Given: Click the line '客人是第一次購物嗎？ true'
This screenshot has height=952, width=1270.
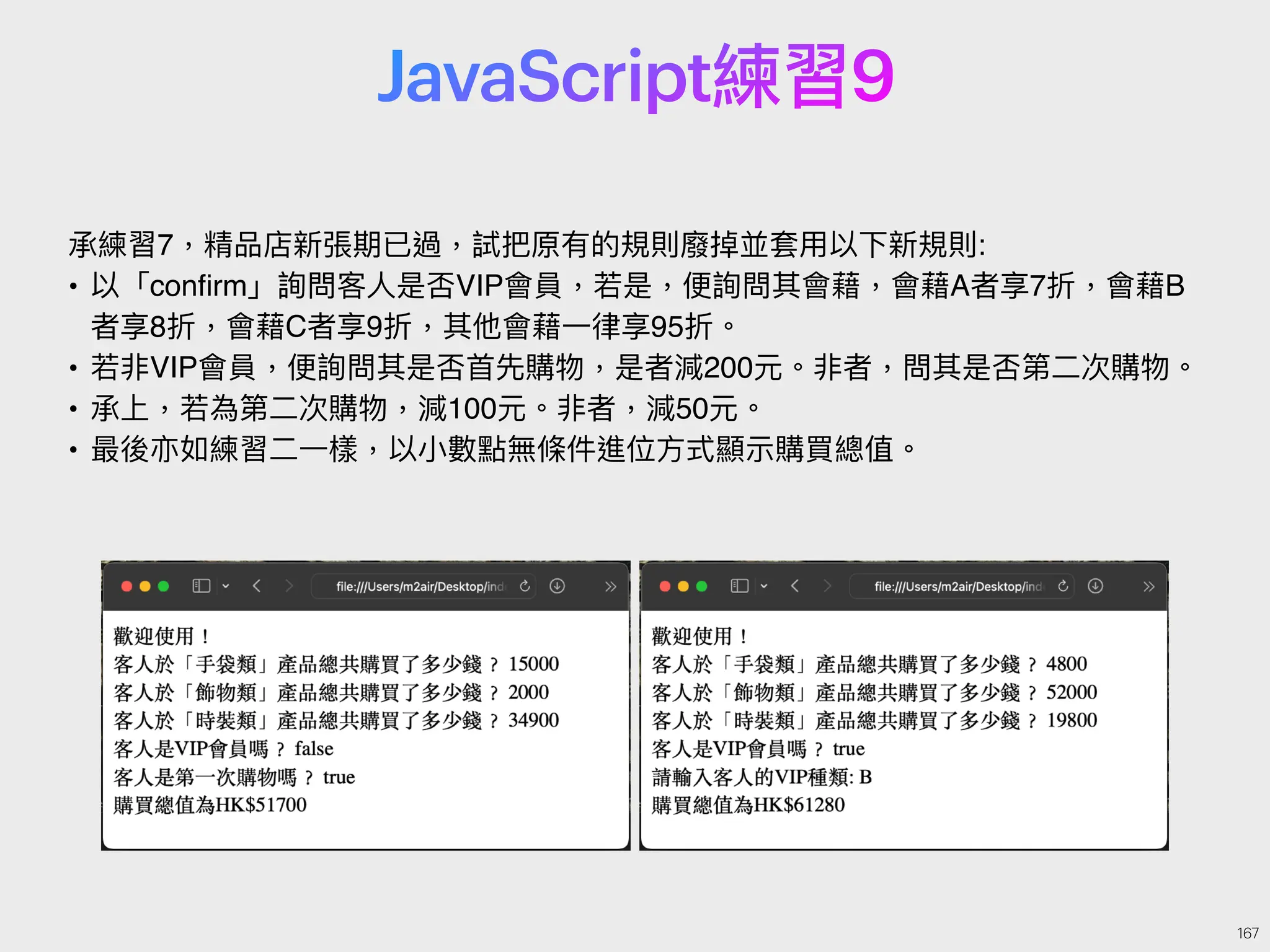Looking at the screenshot, I should [x=234, y=777].
